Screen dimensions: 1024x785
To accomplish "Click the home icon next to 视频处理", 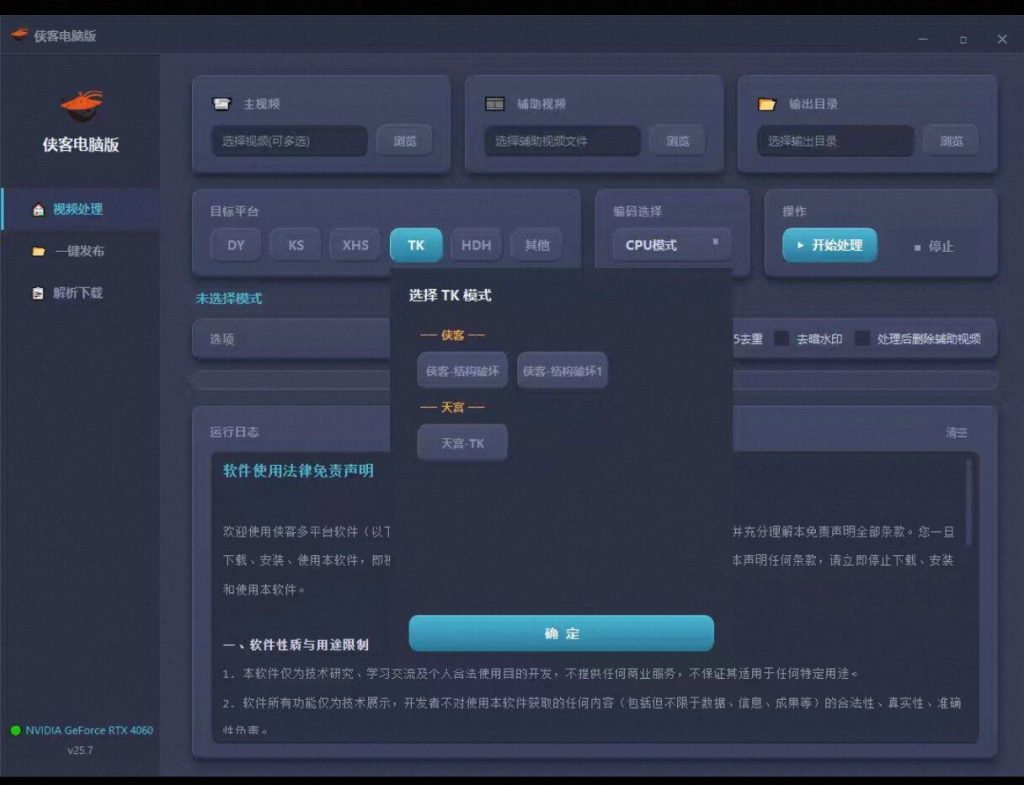I will coord(39,210).
